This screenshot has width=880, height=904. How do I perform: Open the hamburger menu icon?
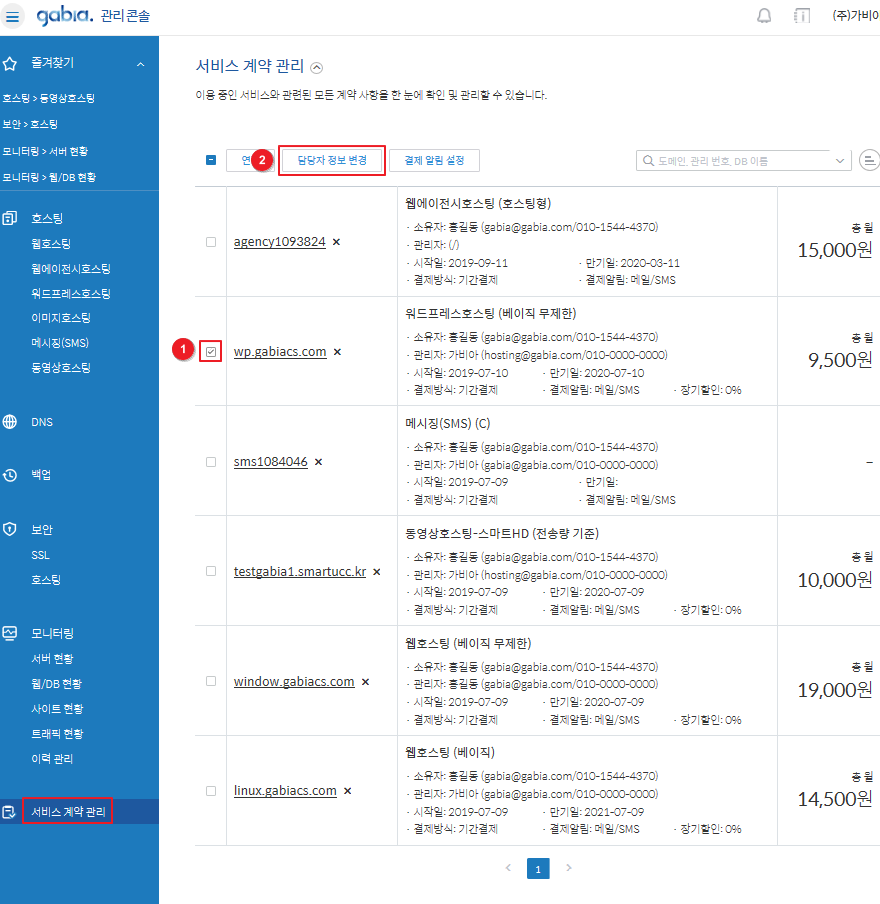[x=12, y=16]
